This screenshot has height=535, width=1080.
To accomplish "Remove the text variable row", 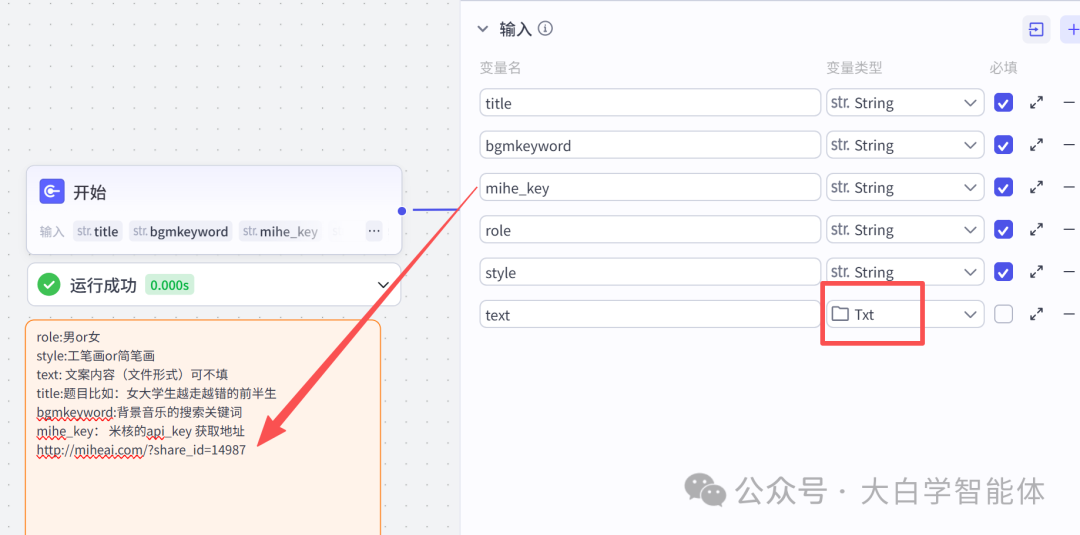I will click(1069, 314).
